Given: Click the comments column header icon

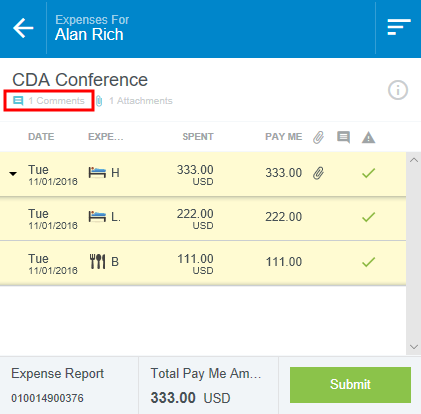Looking at the screenshot, I should pyautogui.click(x=343, y=137).
